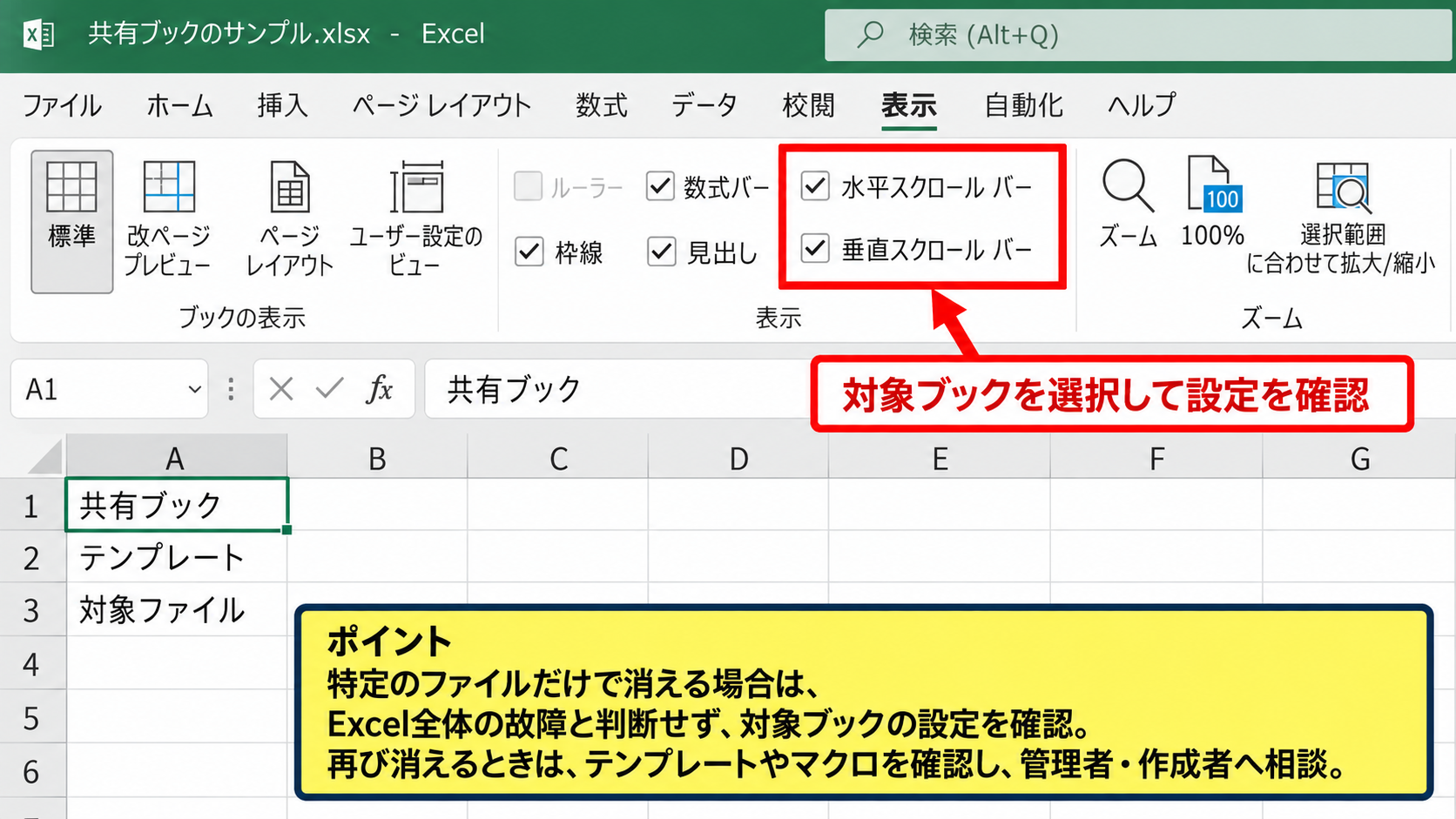Click the formula bar text 共有ブック
The height and width of the screenshot is (819, 1456).
(514, 389)
